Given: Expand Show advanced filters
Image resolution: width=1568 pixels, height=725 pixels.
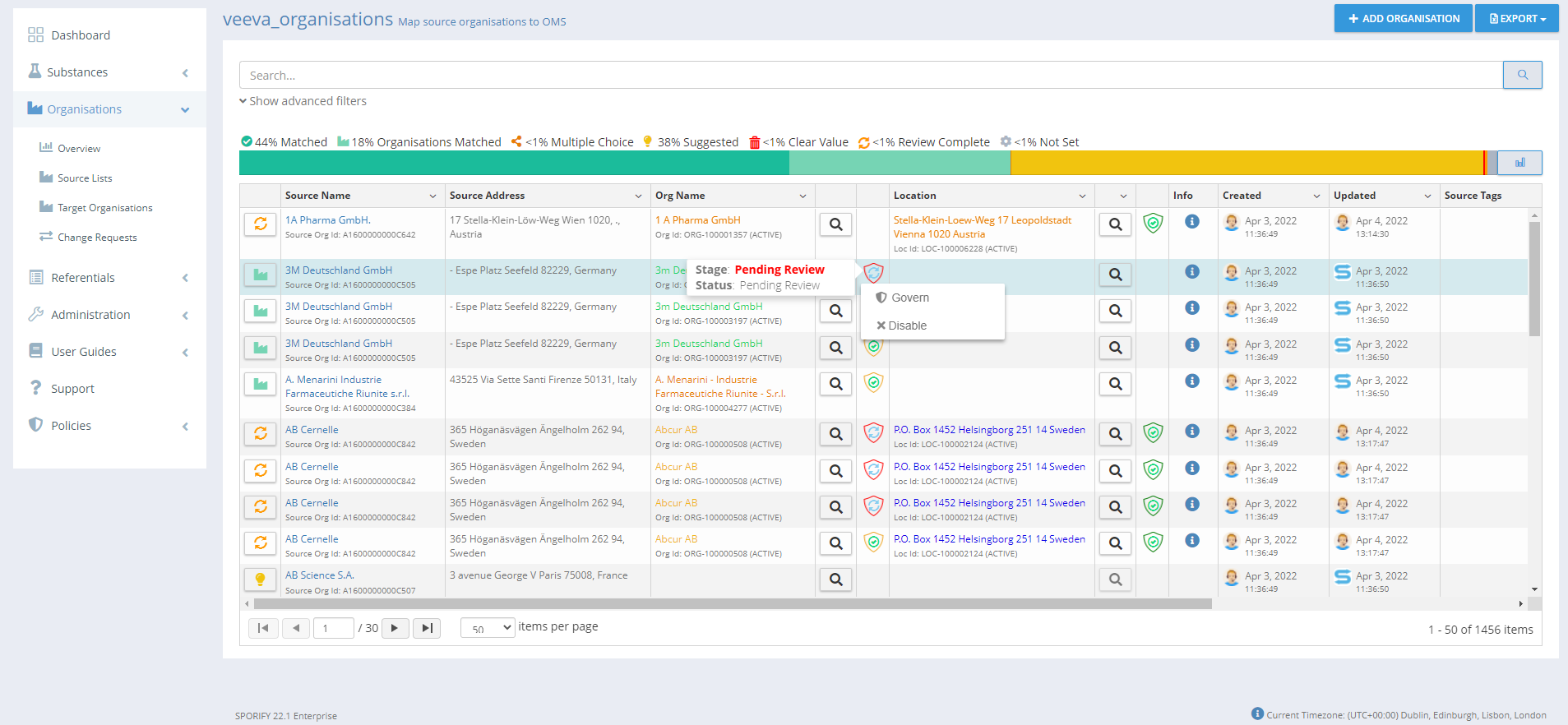Looking at the screenshot, I should [x=303, y=101].
